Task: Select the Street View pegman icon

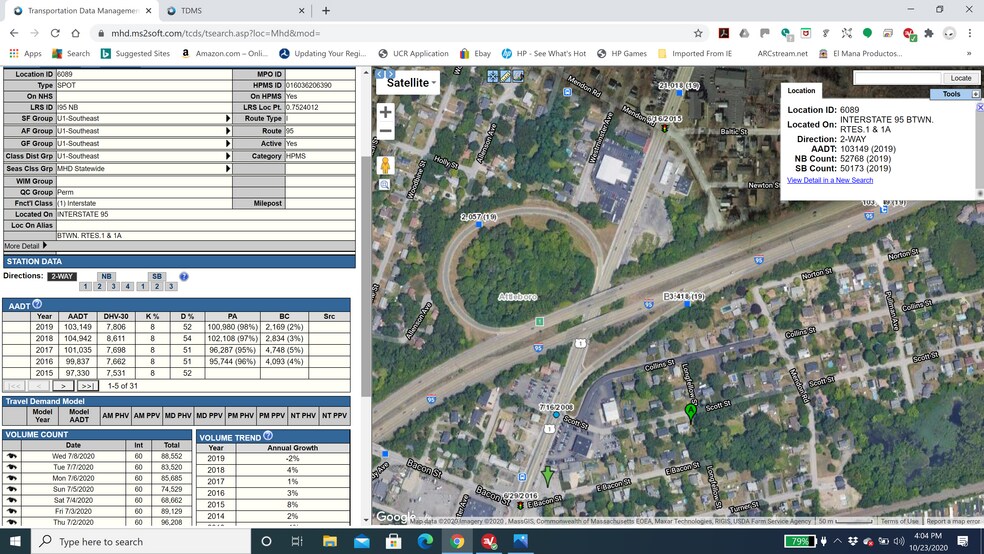Action: coord(385,165)
